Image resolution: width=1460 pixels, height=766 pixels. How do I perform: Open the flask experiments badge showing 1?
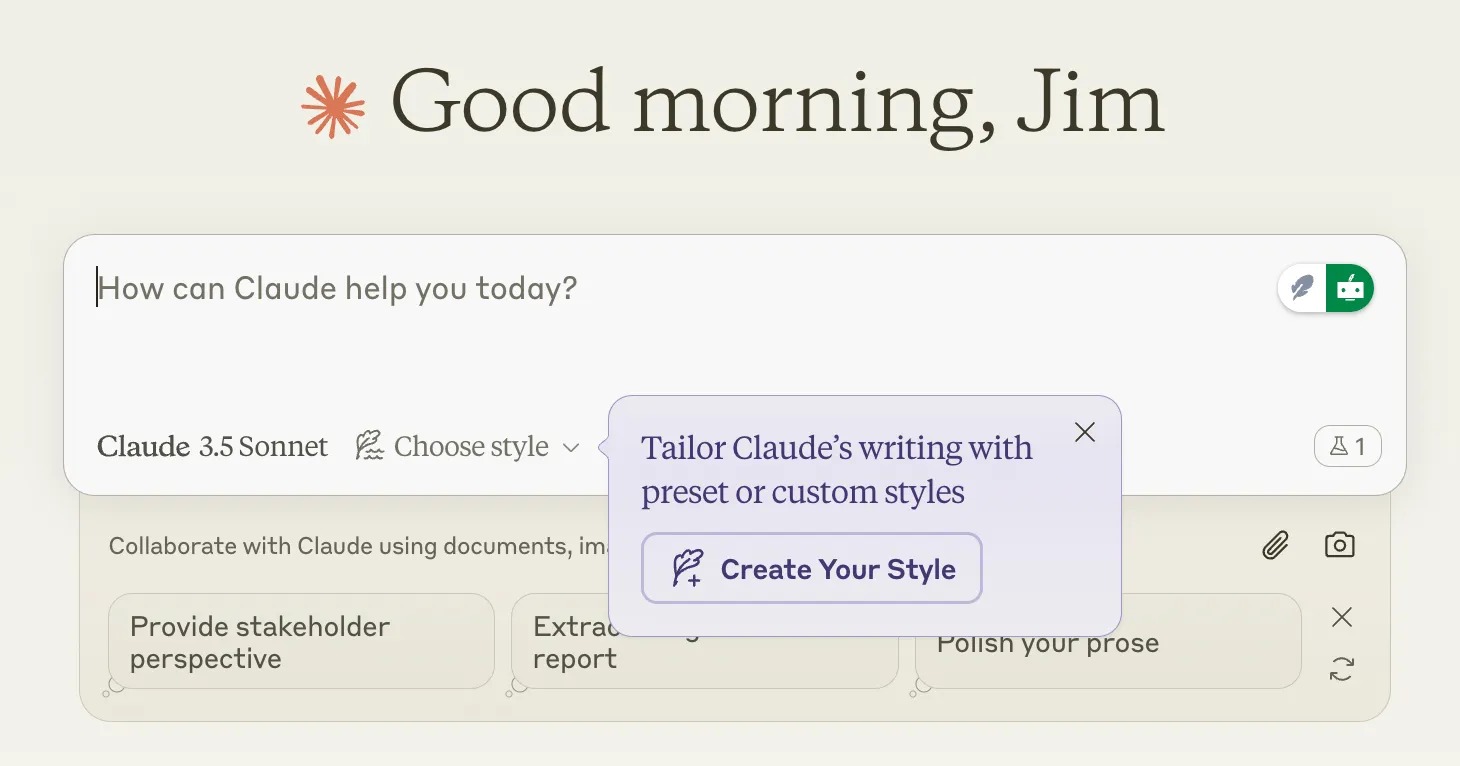[1347, 447]
